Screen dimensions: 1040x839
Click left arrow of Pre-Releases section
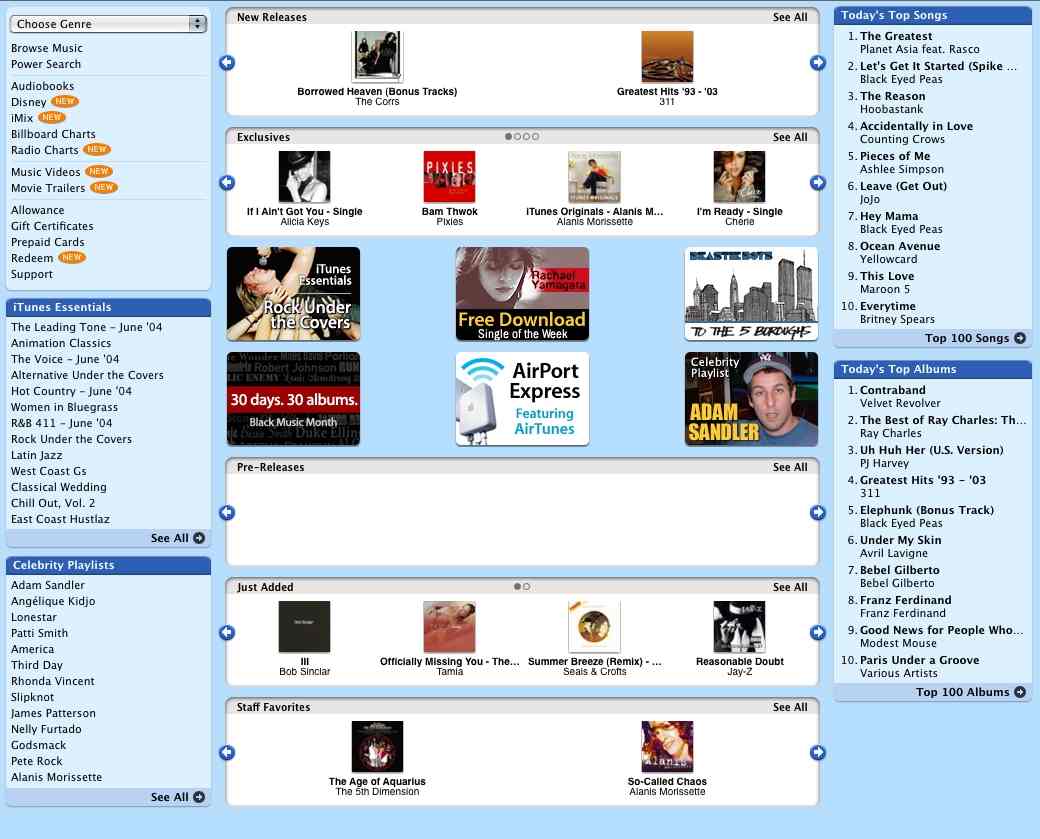(x=227, y=513)
